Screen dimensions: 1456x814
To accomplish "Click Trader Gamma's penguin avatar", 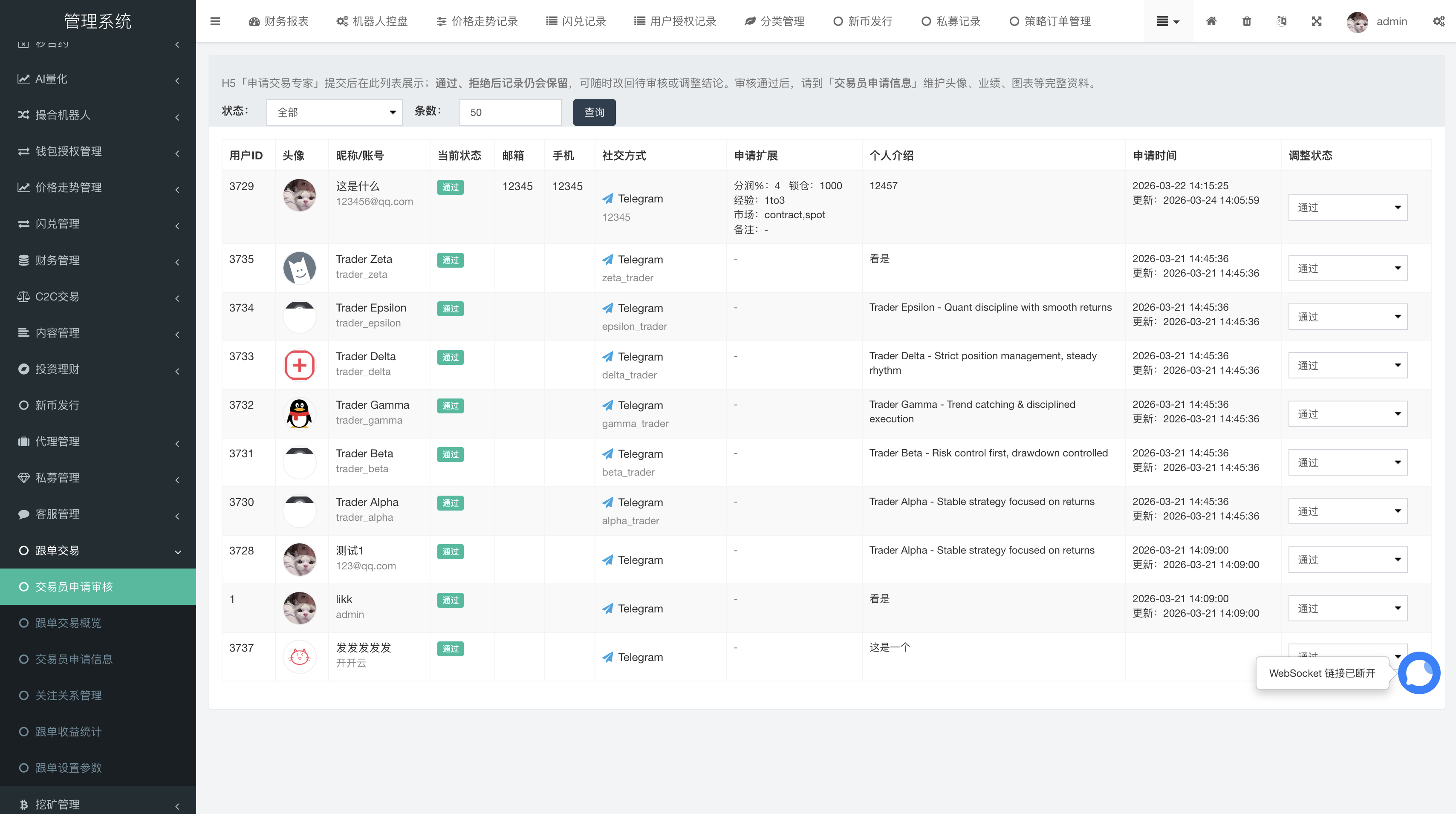I will (x=300, y=413).
